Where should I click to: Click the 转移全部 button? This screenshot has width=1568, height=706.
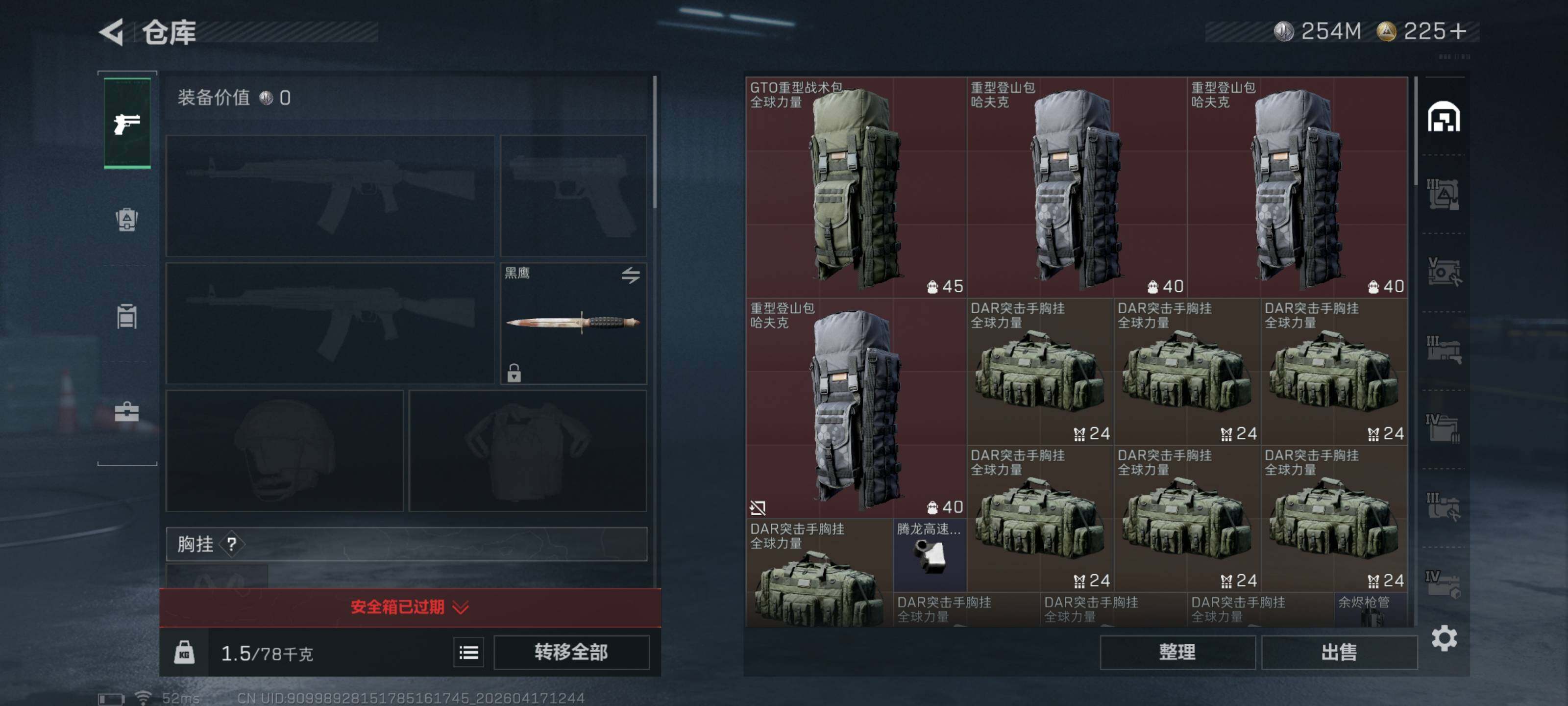coord(571,653)
